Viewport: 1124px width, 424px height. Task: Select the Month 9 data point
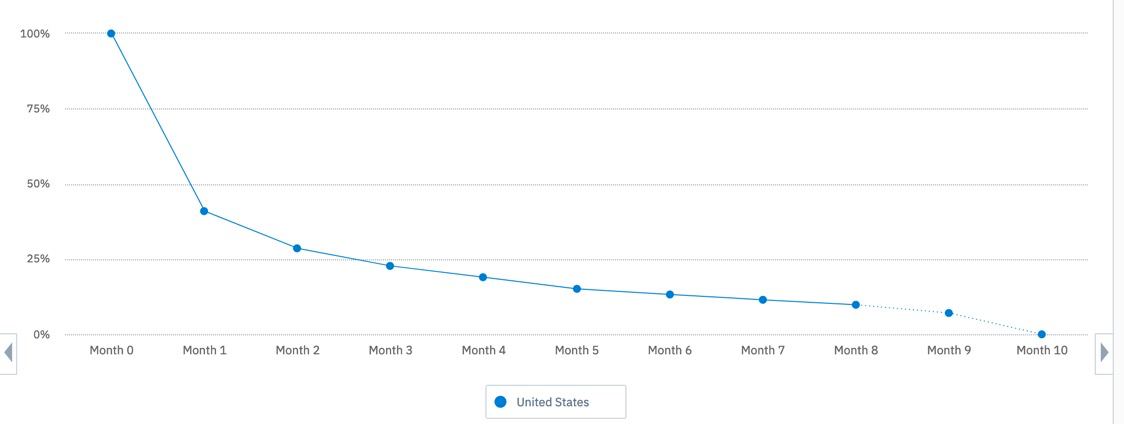click(949, 313)
